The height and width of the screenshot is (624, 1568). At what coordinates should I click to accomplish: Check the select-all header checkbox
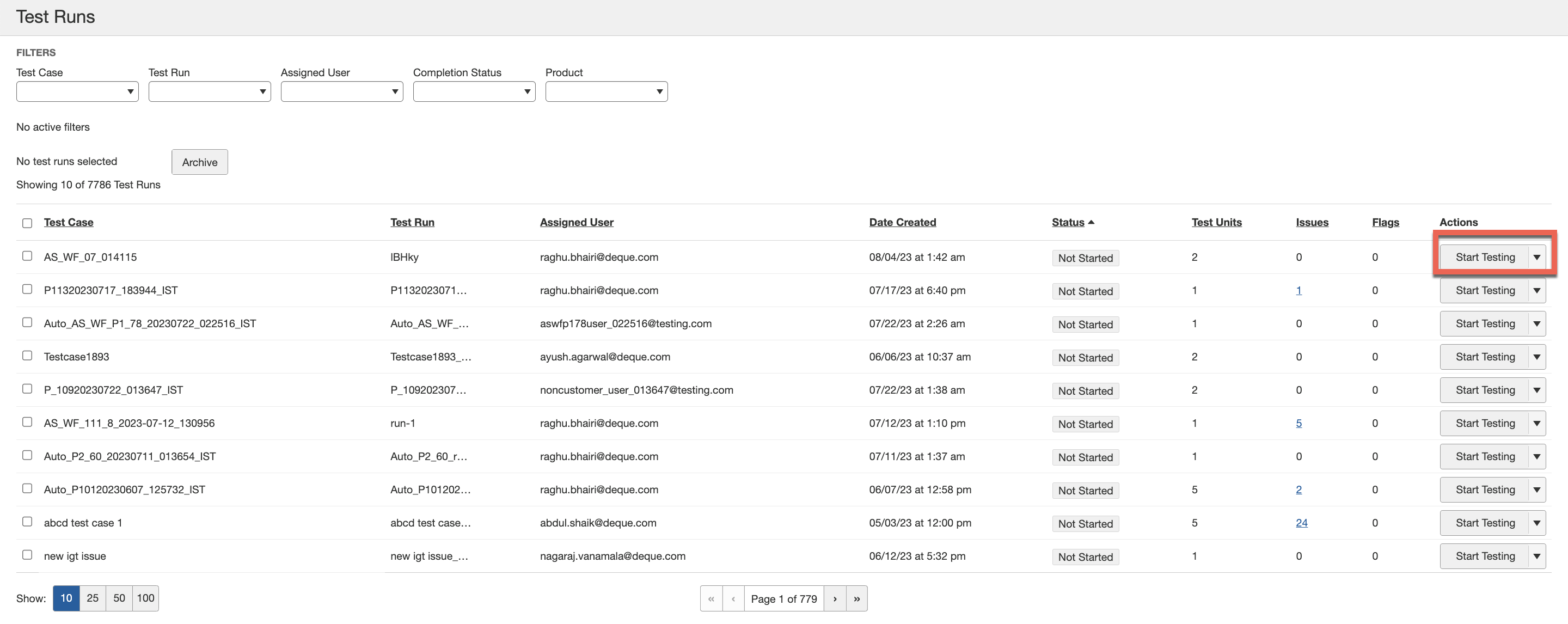tap(27, 223)
